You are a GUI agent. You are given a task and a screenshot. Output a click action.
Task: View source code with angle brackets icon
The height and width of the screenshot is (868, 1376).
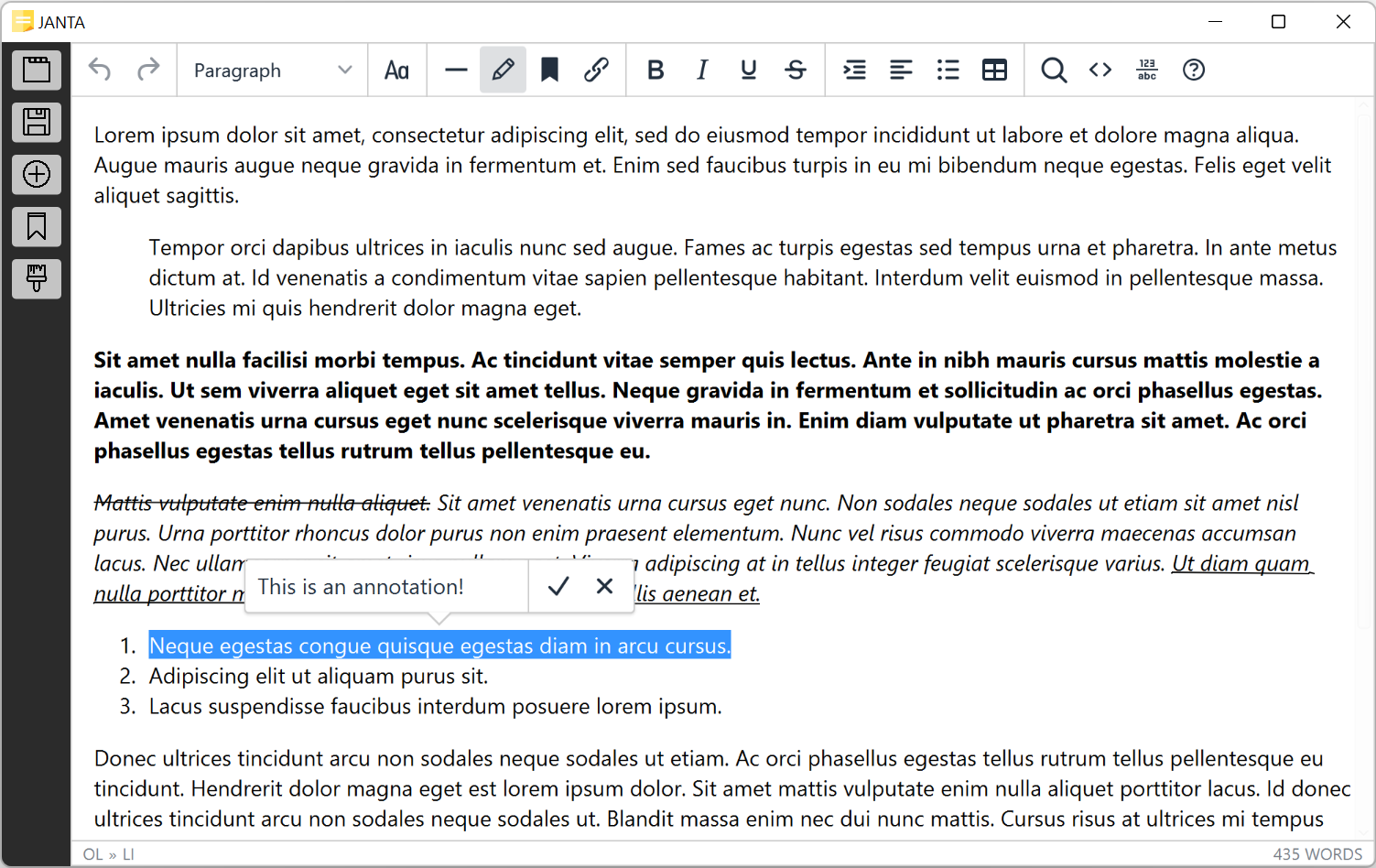click(x=1100, y=70)
